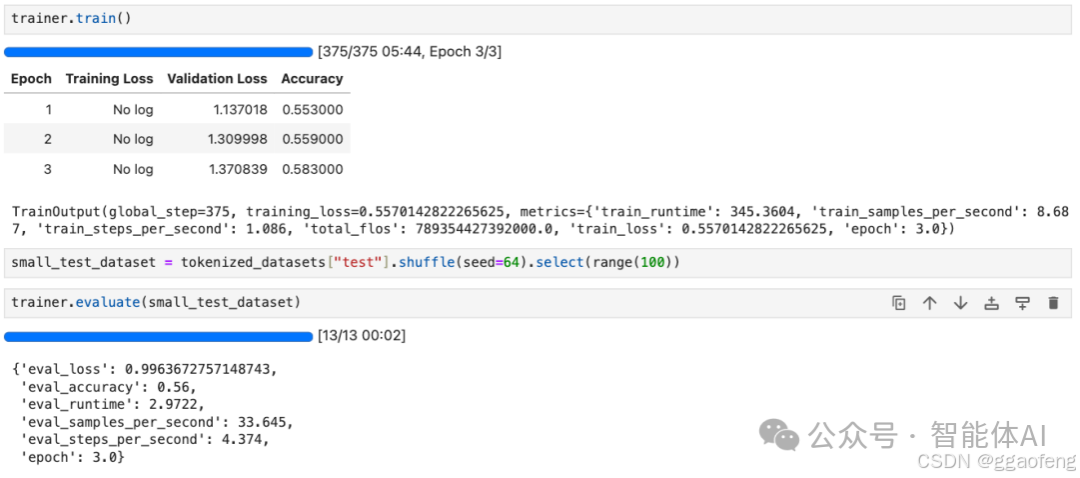This screenshot has height=478, width=1080.
Task: Click the 'No log' cell in epoch 3 row
Action: coord(134,169)
